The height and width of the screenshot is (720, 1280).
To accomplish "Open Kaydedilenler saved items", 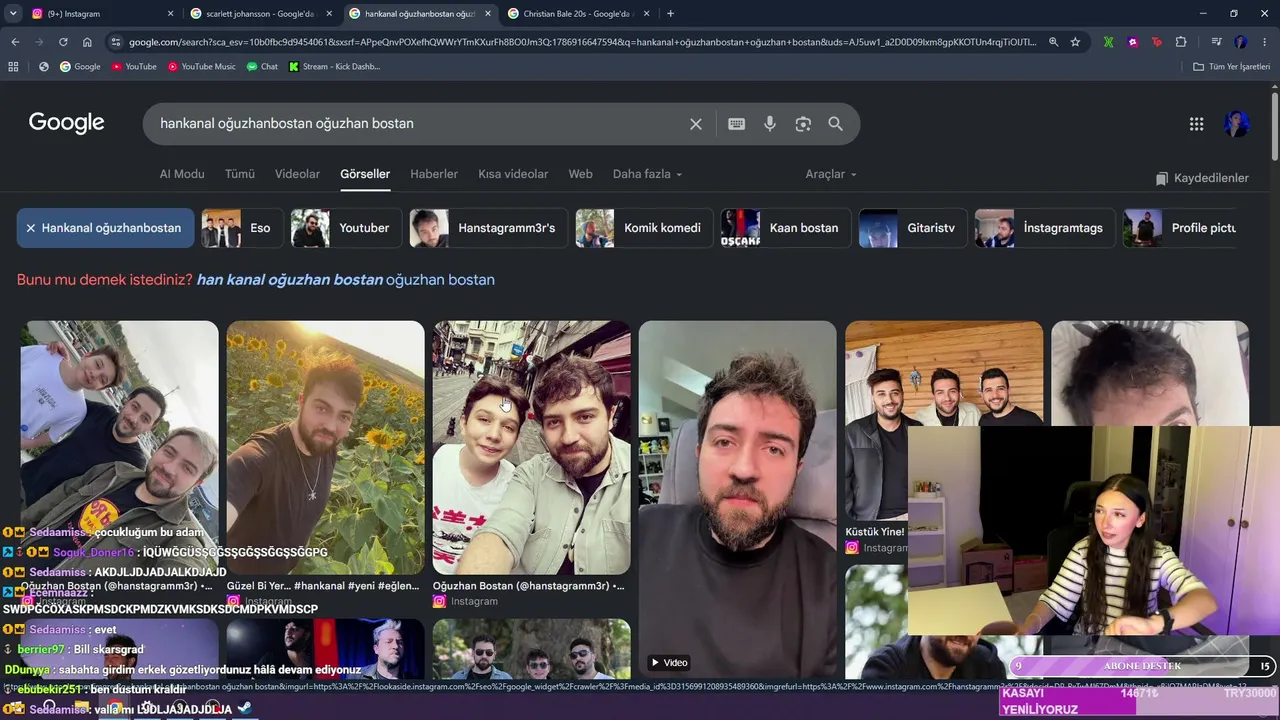I will click(1202, 178).
